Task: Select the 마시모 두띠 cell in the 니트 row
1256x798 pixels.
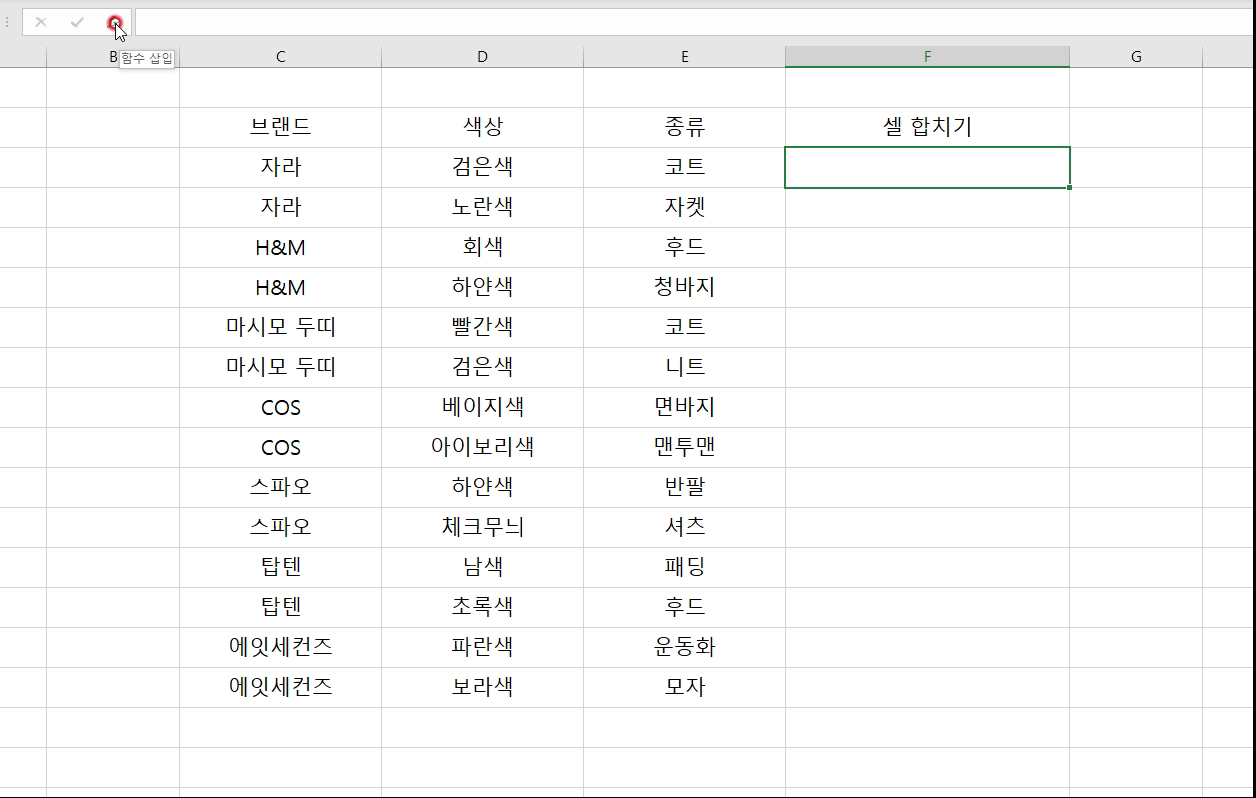Action: tap(281, 367)
